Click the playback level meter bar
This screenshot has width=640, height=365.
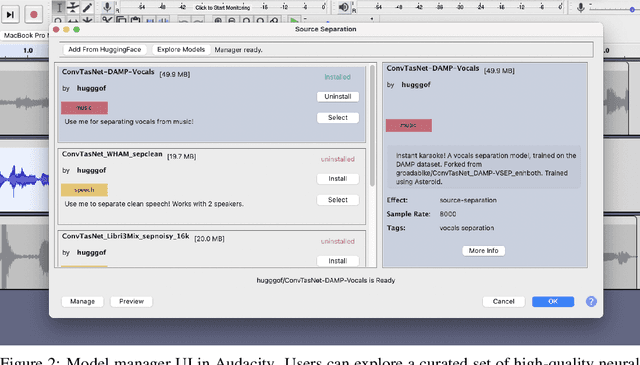459,7
